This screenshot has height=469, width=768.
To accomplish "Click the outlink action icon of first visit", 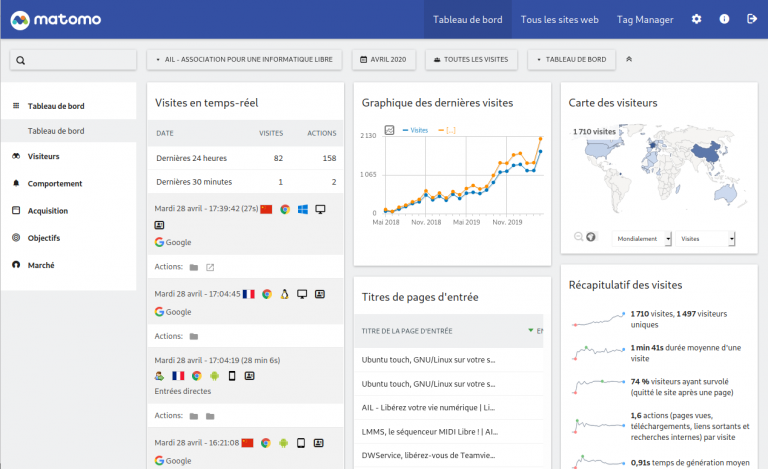I will [210, 267].
